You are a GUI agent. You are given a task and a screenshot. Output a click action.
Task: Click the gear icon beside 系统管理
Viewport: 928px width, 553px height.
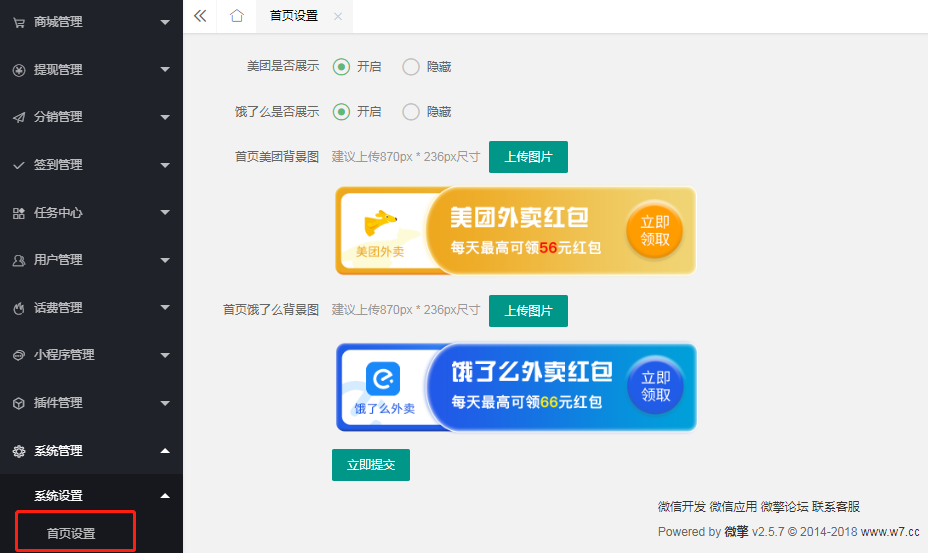pos(19,451)
